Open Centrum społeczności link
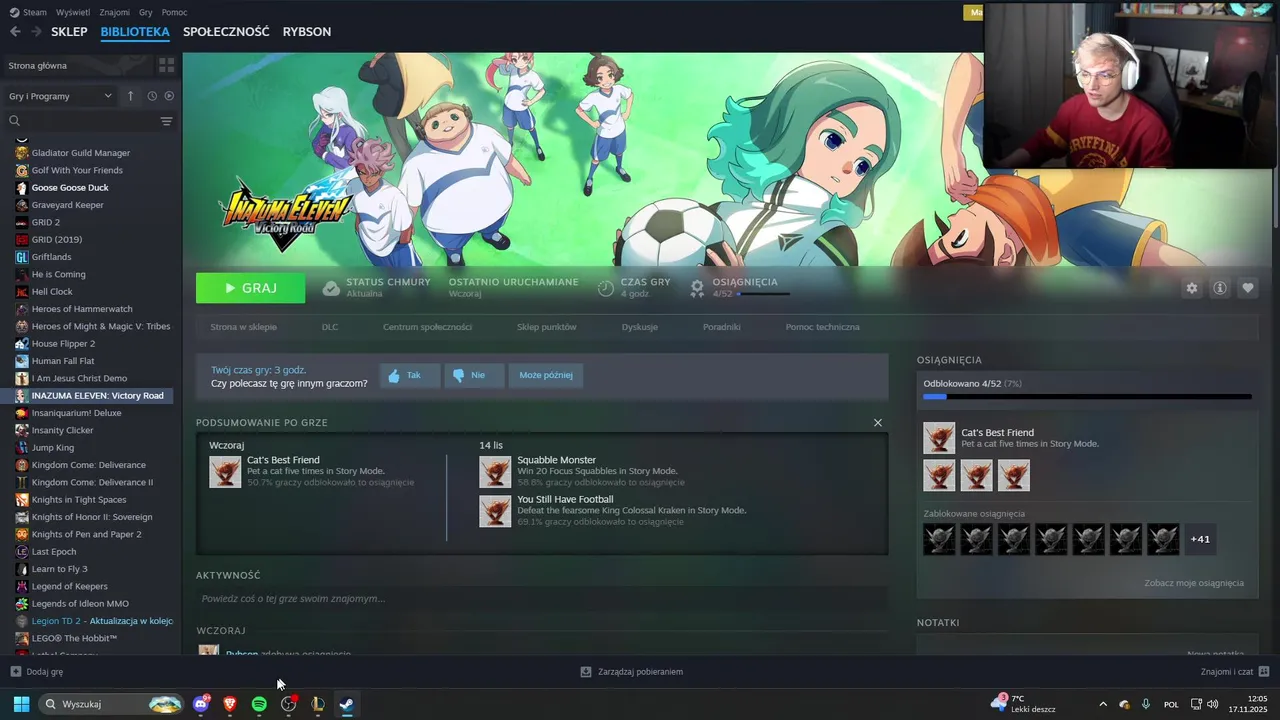This screenshot has width=1280, height=720. (427, 327)
